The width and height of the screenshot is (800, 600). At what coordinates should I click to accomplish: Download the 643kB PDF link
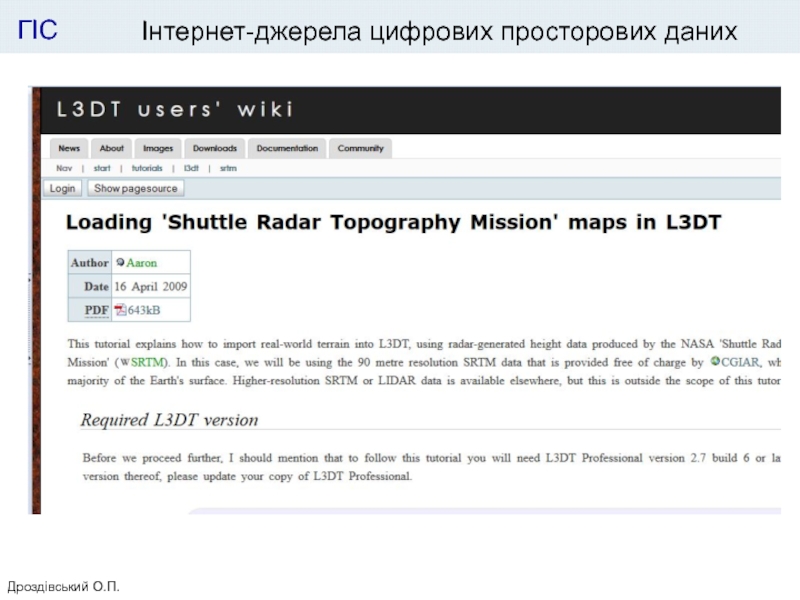144,310
